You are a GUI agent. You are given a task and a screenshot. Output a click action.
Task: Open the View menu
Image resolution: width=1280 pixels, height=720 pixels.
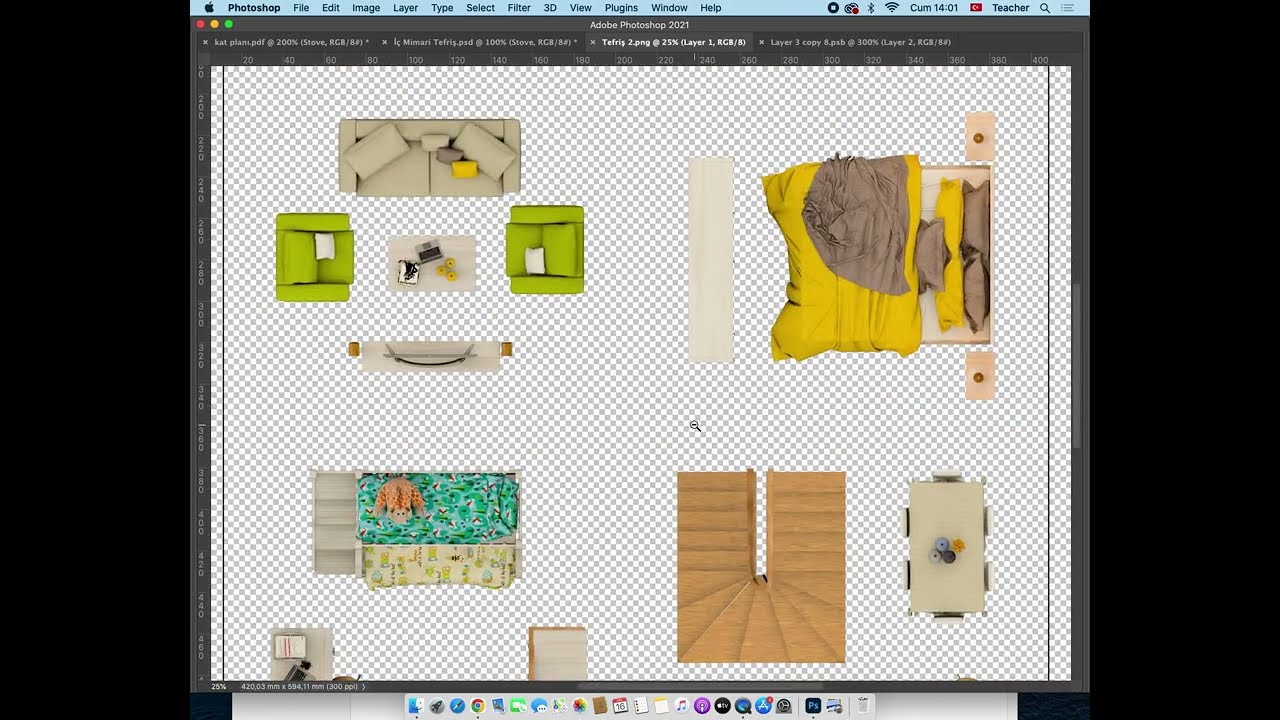point(581,8)
